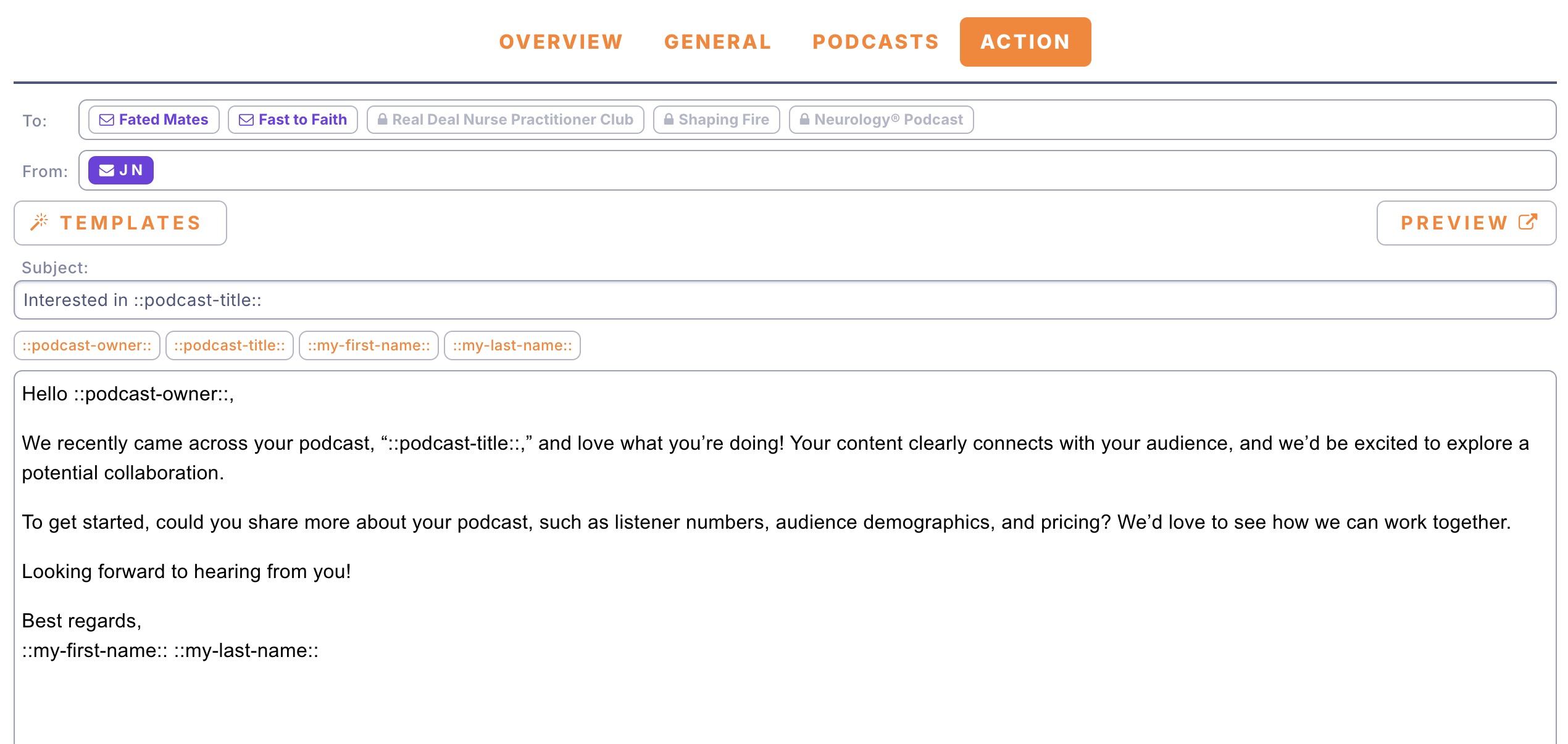Insert the ::my-first-name:: variable
The image size is (1568, 744).
click(369, 345)
